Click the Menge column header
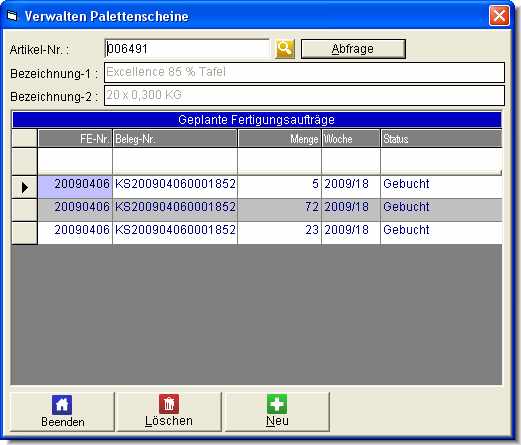 point(280,139)
